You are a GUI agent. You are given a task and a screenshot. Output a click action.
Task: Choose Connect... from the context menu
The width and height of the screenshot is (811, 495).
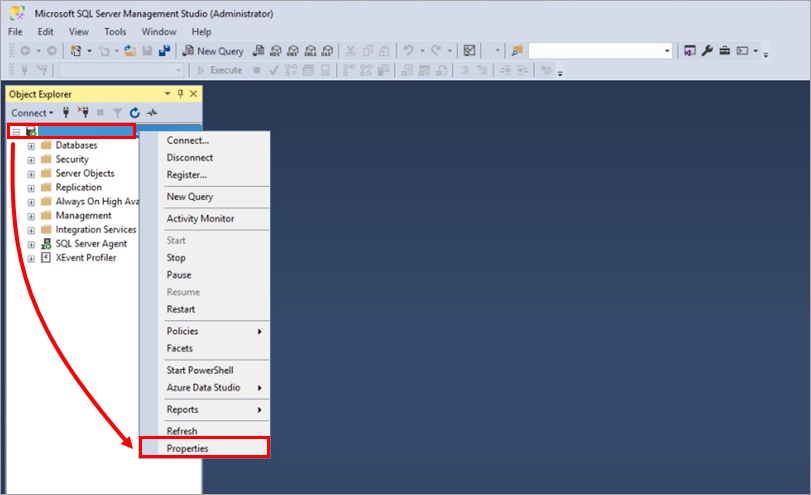click(x=205, y=140)
